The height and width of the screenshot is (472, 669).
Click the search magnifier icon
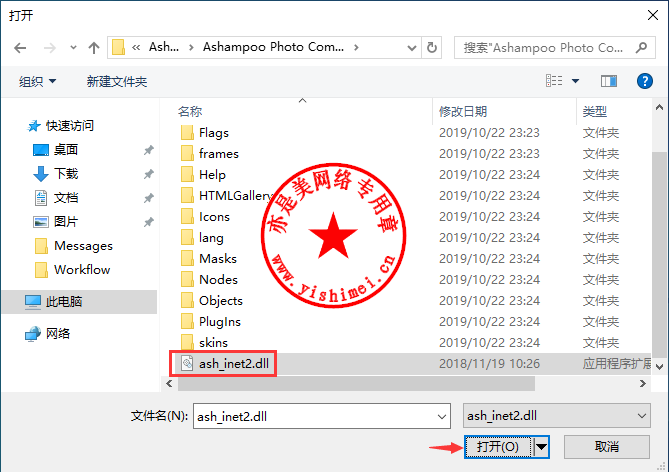click(641, 47)
